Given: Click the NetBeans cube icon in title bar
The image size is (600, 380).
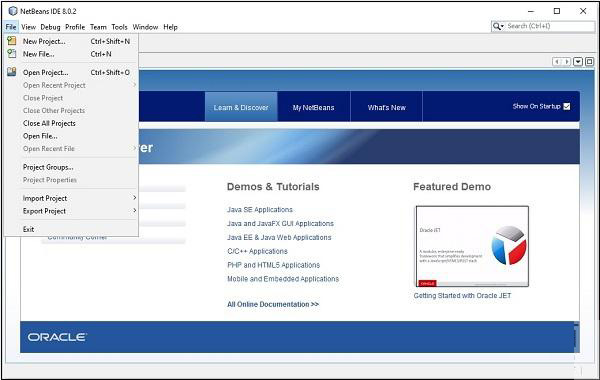Looking at the screenshot, I should coord(13,11).
